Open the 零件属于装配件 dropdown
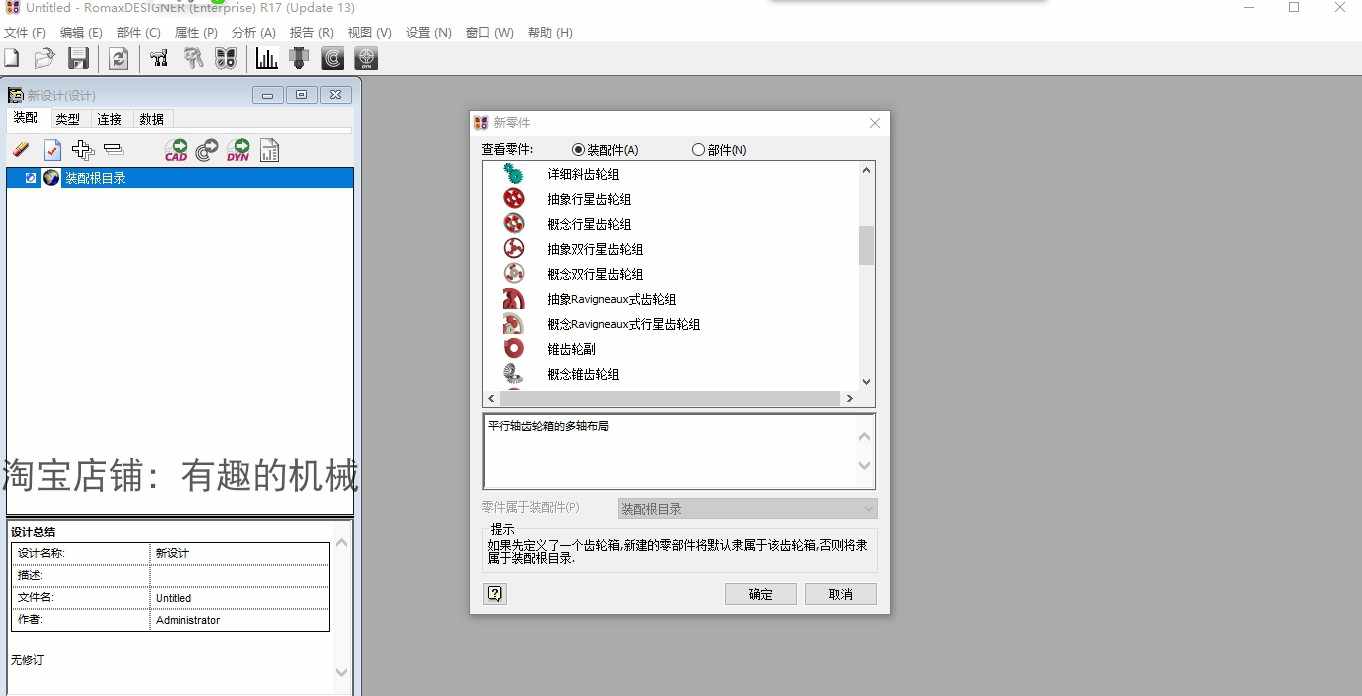The width and height of the screenshot is (1362, 696). [x=747, y=509]
